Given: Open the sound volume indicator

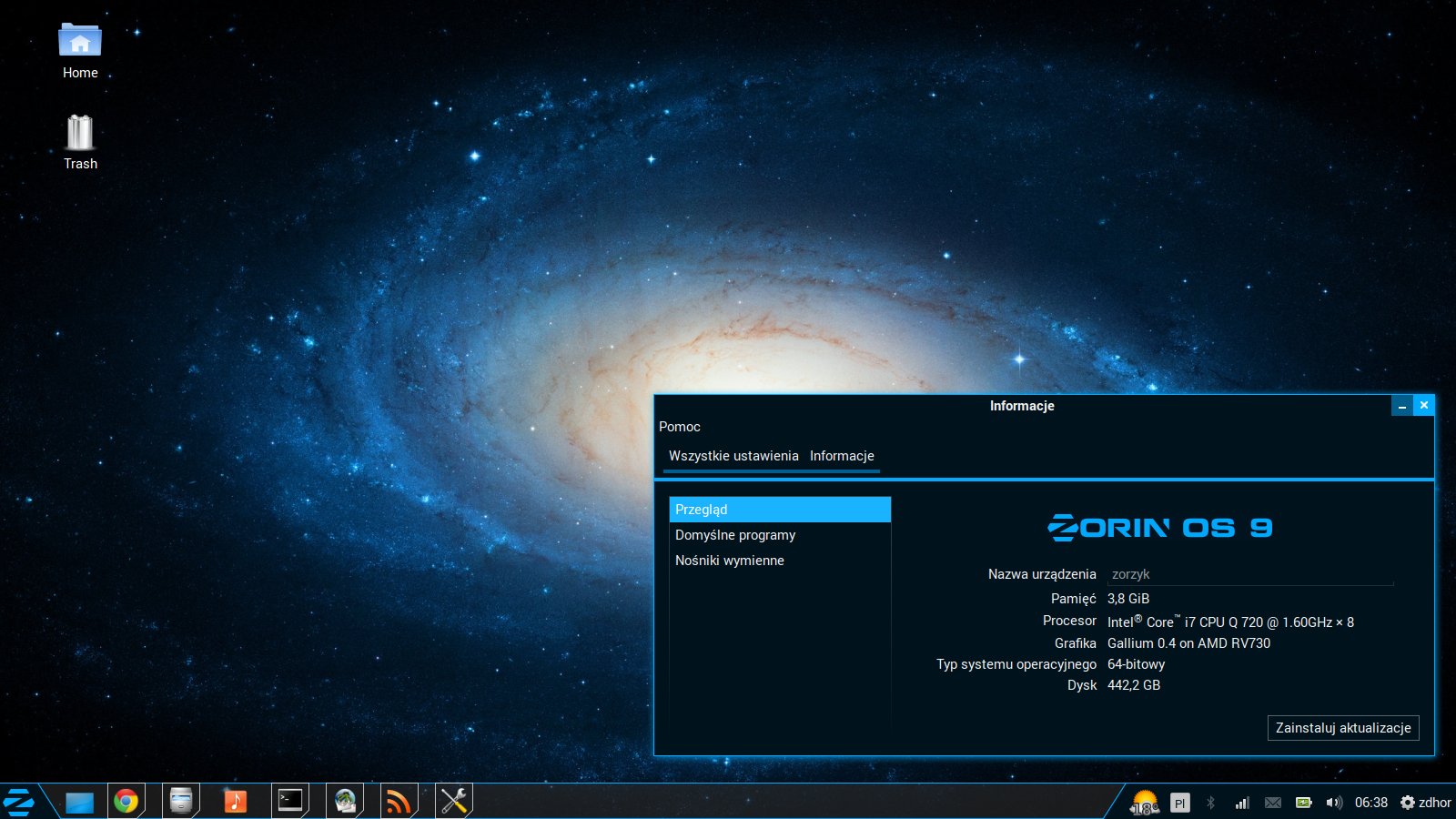Looking at the screenshot, I should 1334,803.
